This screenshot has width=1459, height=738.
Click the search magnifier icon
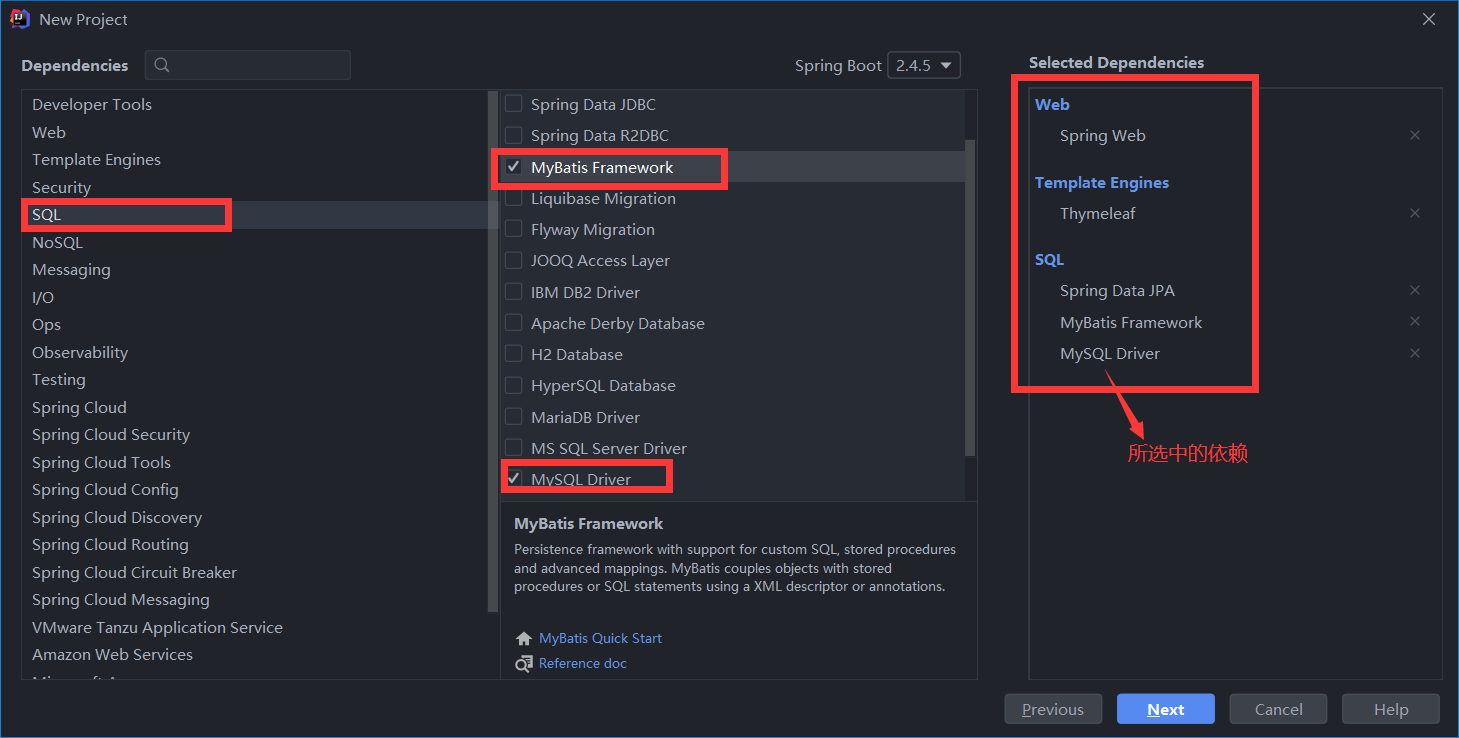162,65
